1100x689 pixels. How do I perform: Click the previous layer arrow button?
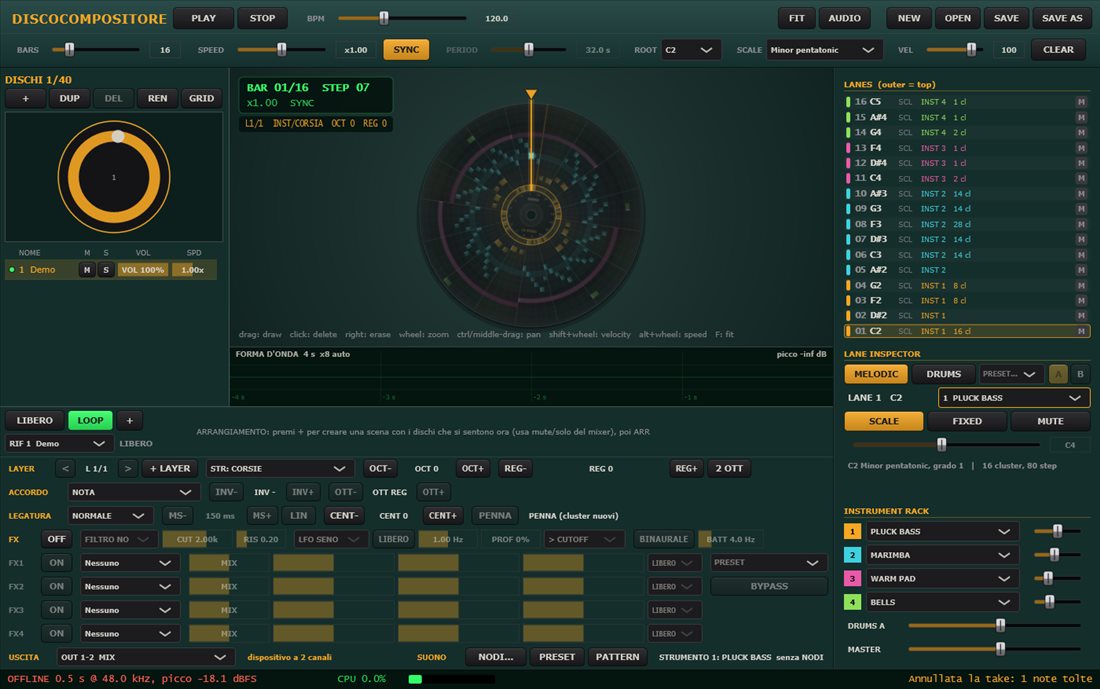click(65, 469)
